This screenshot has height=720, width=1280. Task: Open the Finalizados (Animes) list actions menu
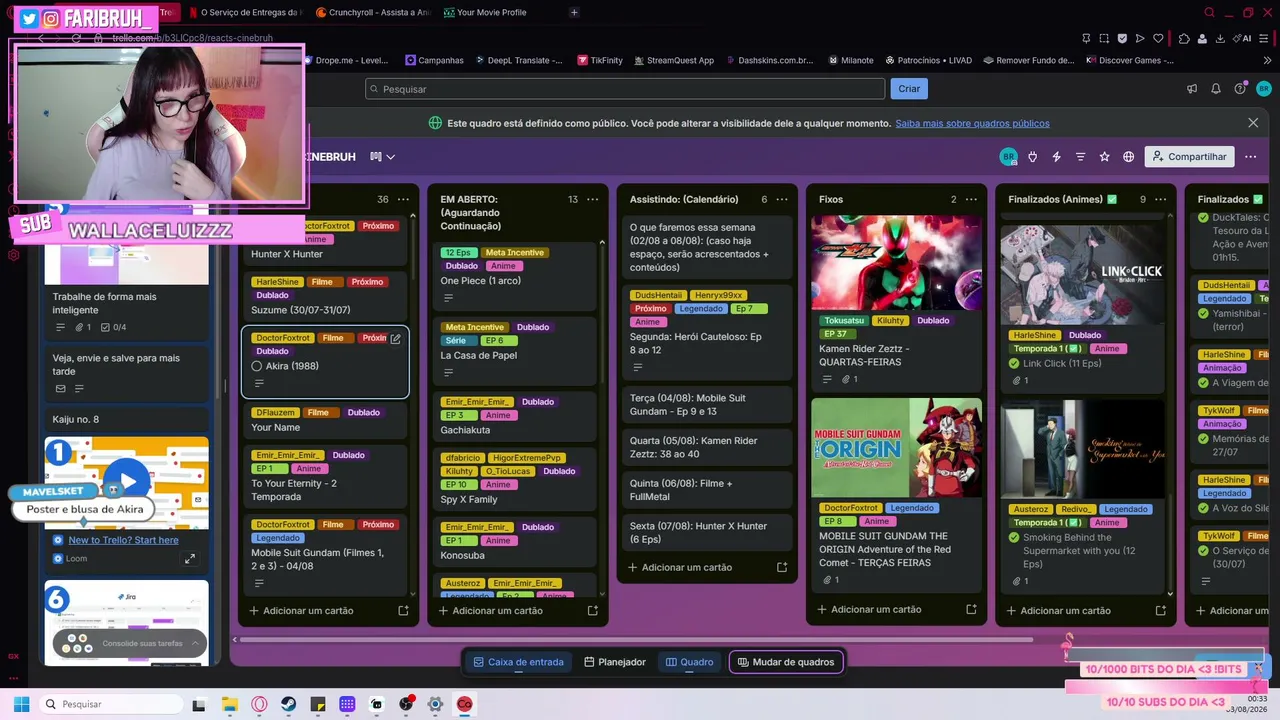[1160, 199]
